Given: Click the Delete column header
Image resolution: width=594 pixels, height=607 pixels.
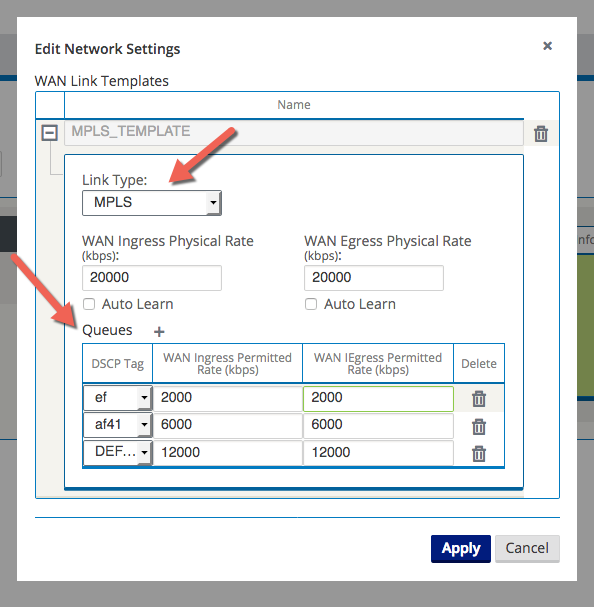Looking at the screenshot, I should point(479,364).
